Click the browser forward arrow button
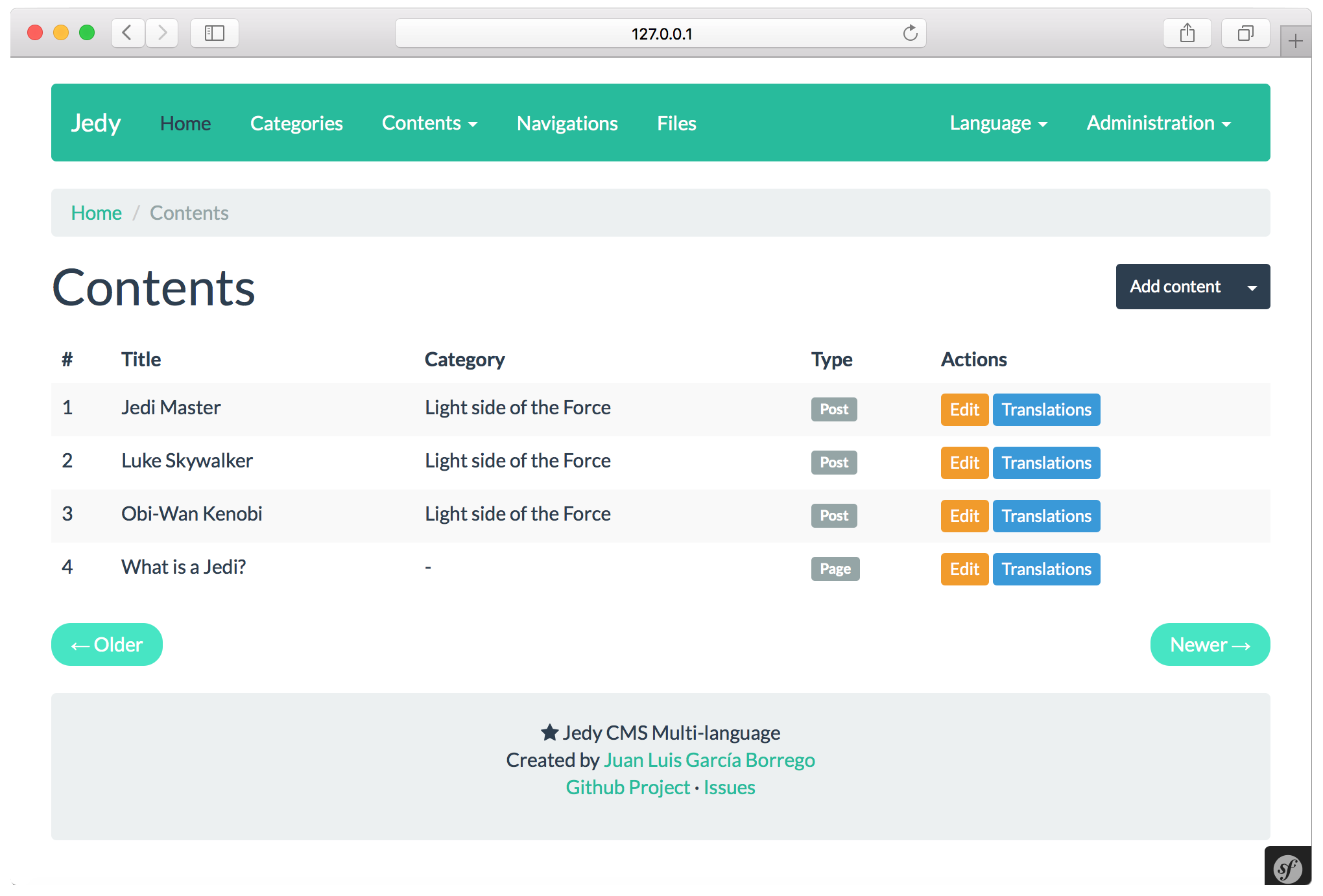The height and width of the screenshot is (896, 1323). pyautogui.click(x=162, y=32)
